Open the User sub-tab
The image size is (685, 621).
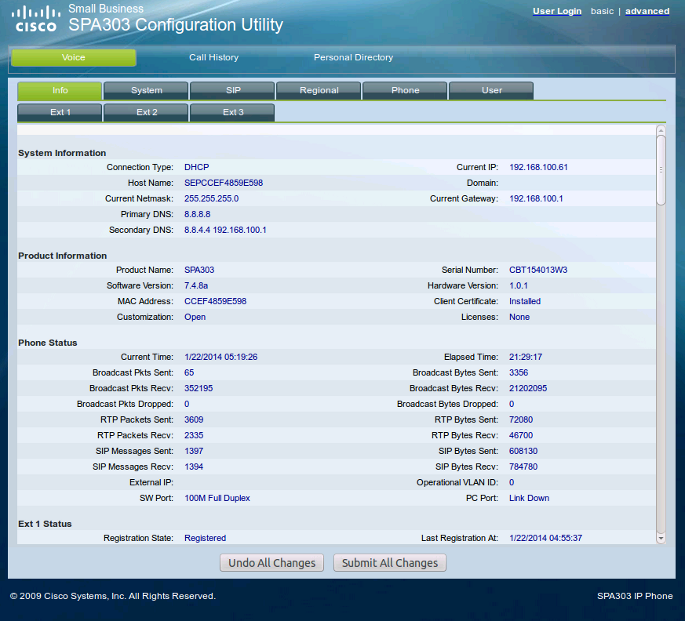491,90
